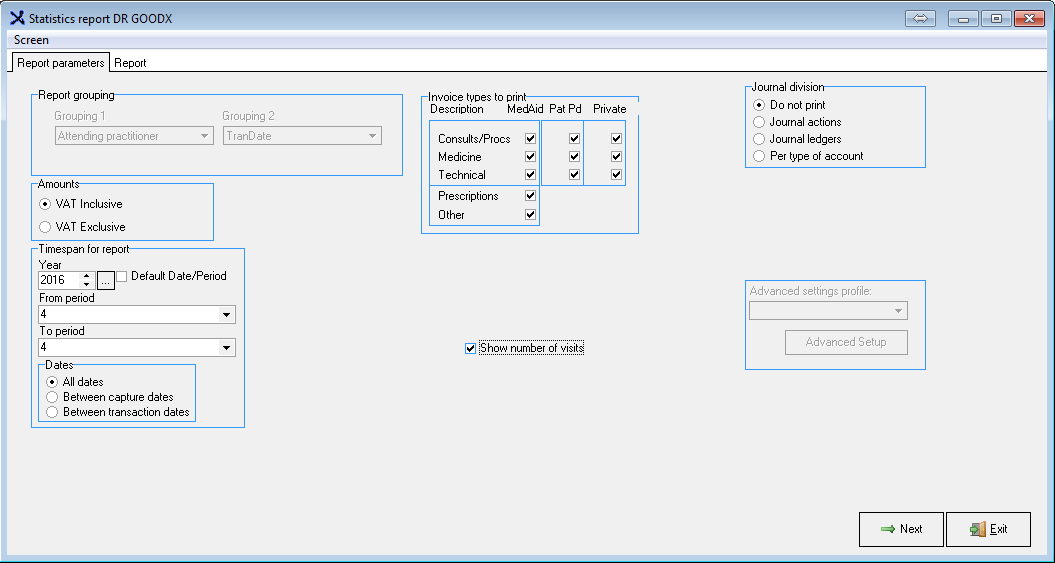Select VAT Exclusive radio option
This screenshot has height=563, width=1055.
pyautogui.click(x=45, y=227)
